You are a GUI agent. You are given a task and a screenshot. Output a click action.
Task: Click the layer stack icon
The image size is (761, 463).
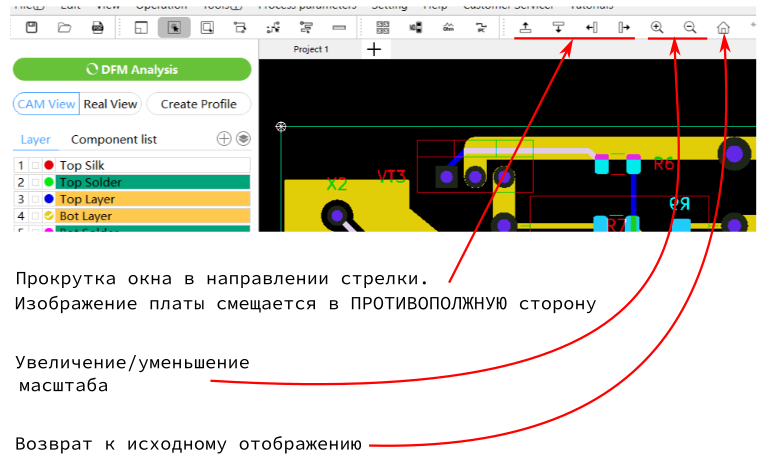pos(243,139)
